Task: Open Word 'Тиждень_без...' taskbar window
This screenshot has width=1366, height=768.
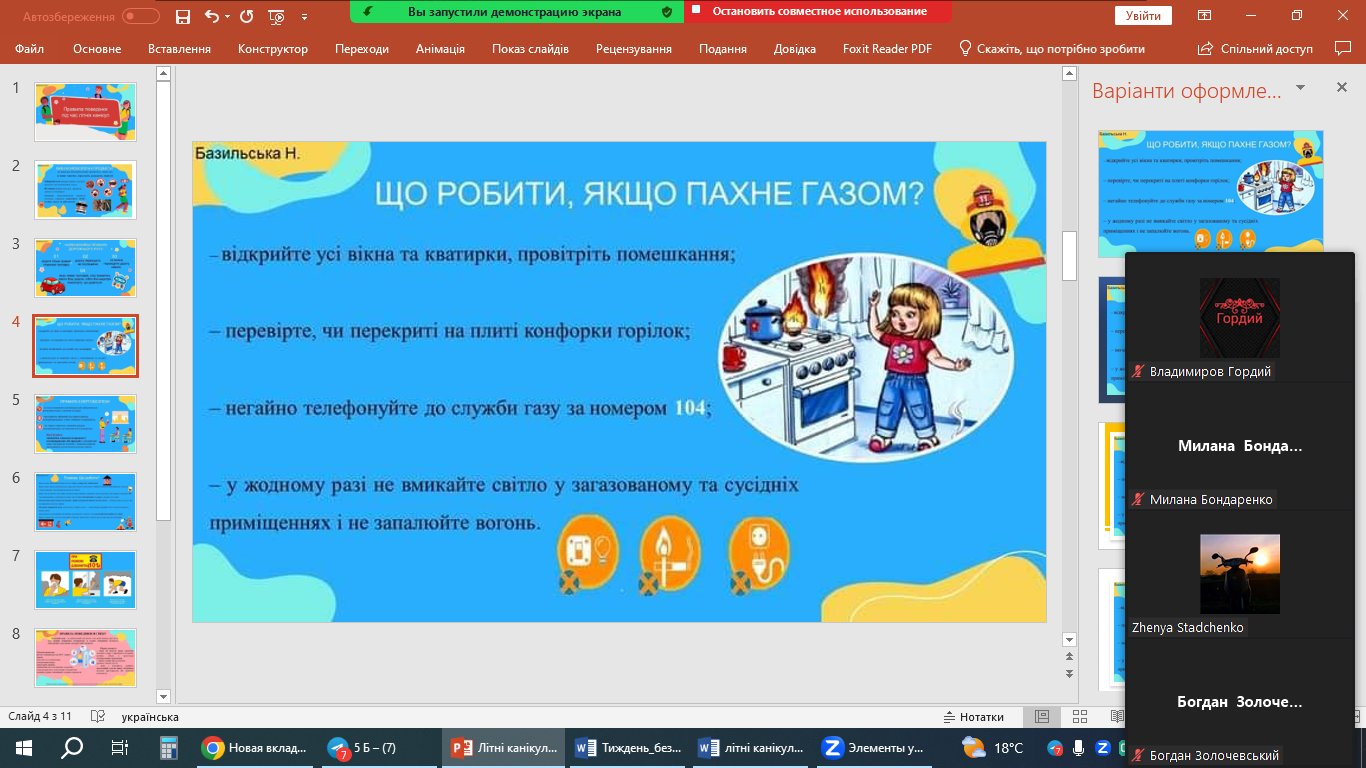Action: 629,748
